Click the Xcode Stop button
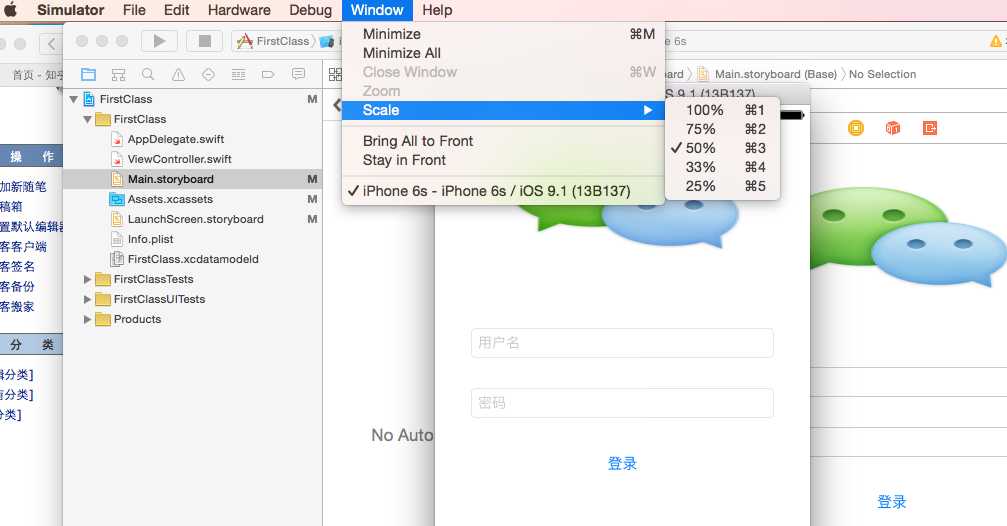This screenshot has height=526, width=1007. (x=204, y=41)
